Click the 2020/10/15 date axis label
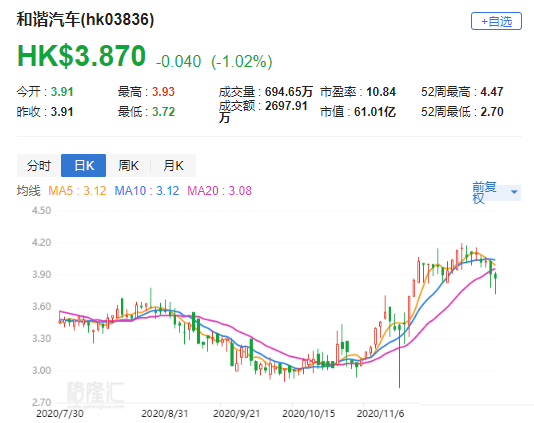The width and height of the screenshot is (534, 423). pos(309,414)
